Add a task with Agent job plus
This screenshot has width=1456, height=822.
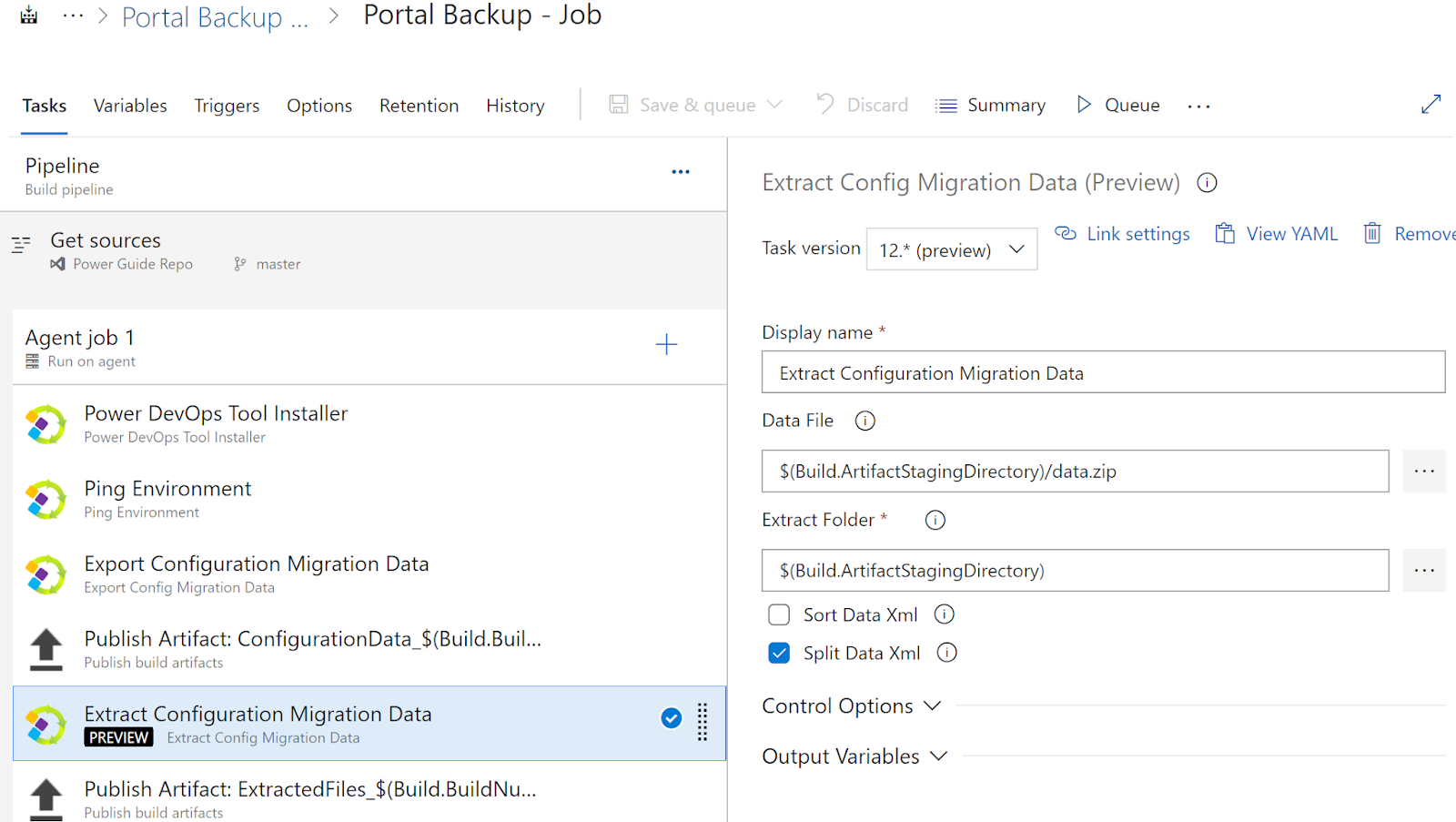click(x=666, y=344)
